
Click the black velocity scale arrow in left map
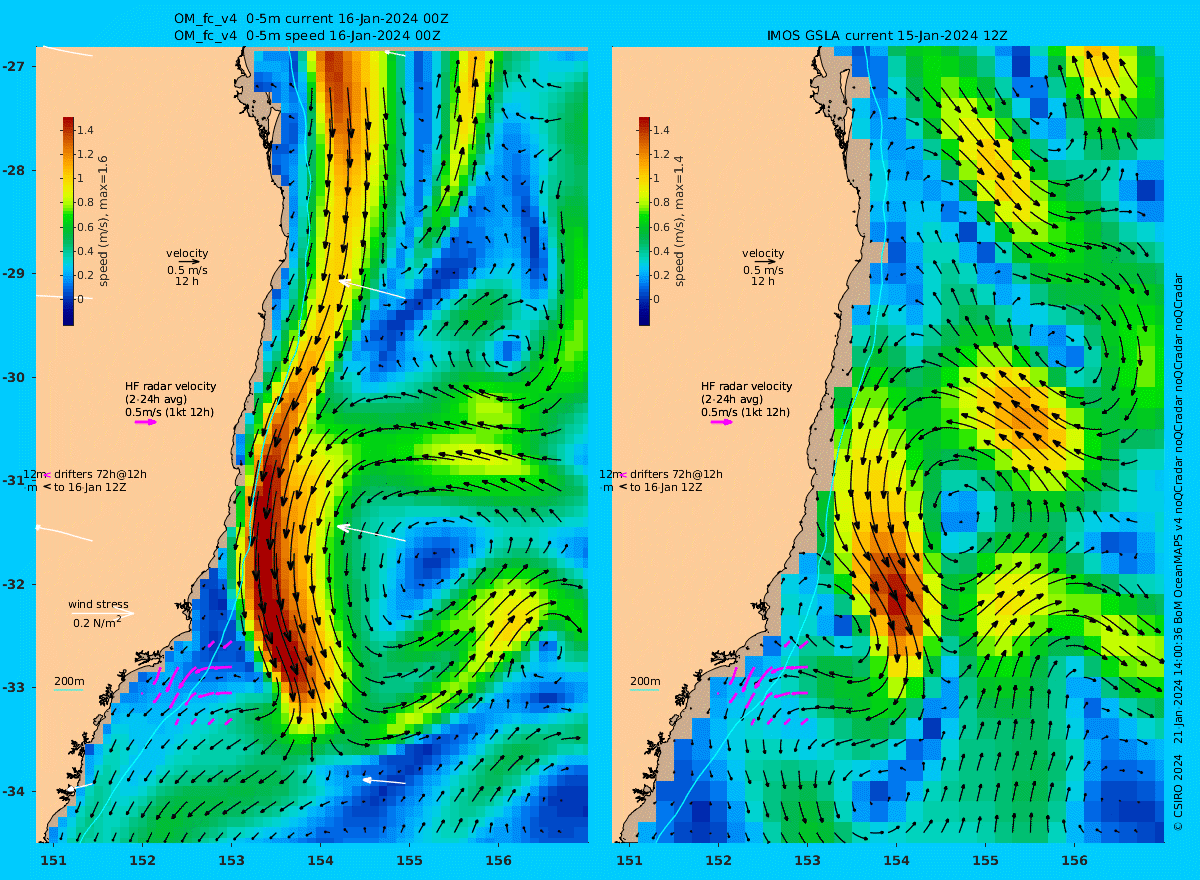tap(189, 262)
